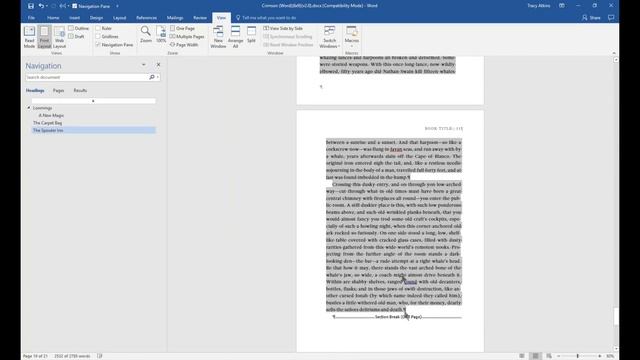This screenshot has height=360, width=640.
Task: Go to The Carpet Bag heading
Action: pyautogui.click(x=48, y=122)
